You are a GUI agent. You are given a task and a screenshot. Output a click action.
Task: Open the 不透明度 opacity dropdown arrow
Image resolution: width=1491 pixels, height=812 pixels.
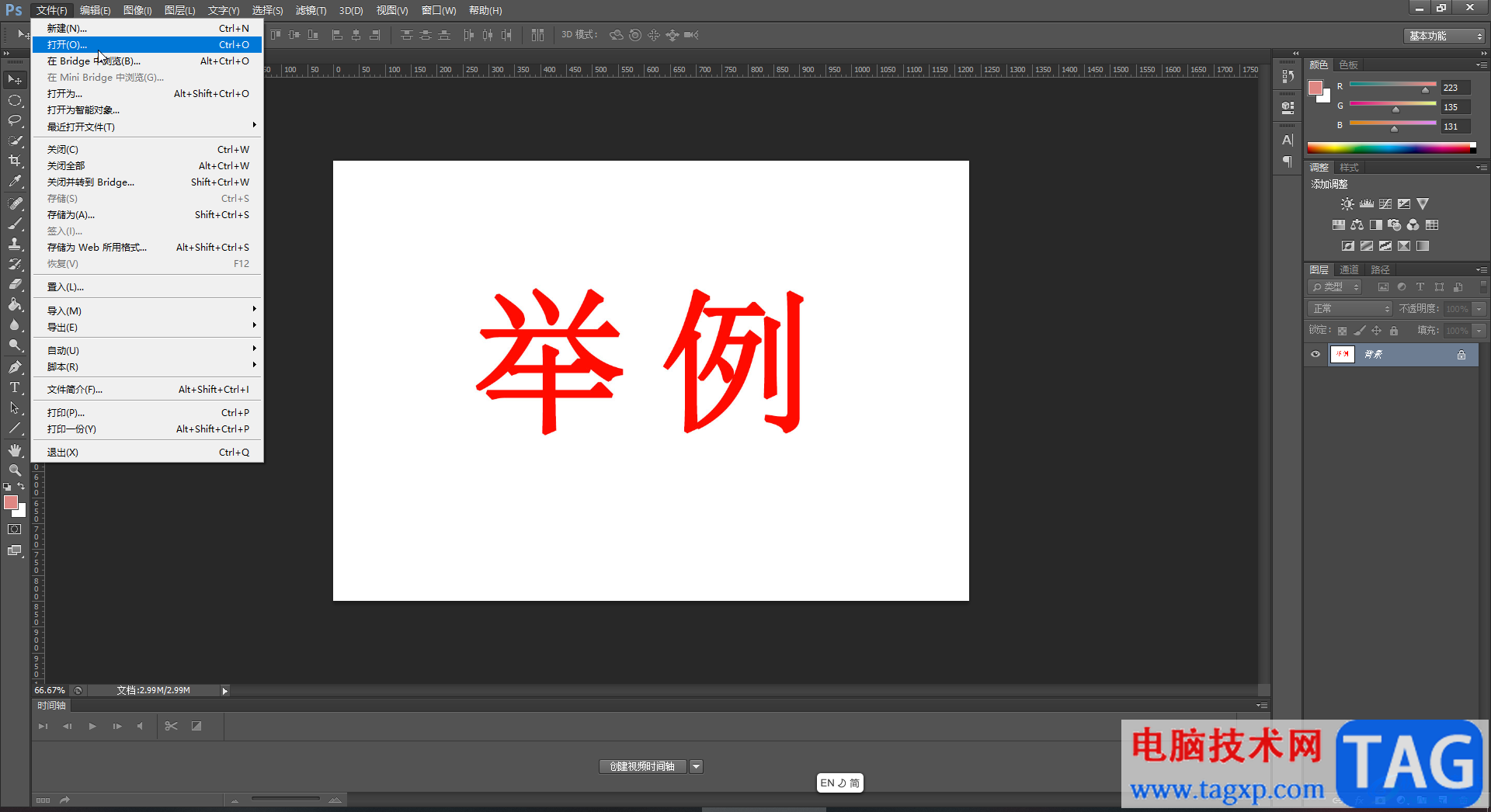click(1479, 309)
